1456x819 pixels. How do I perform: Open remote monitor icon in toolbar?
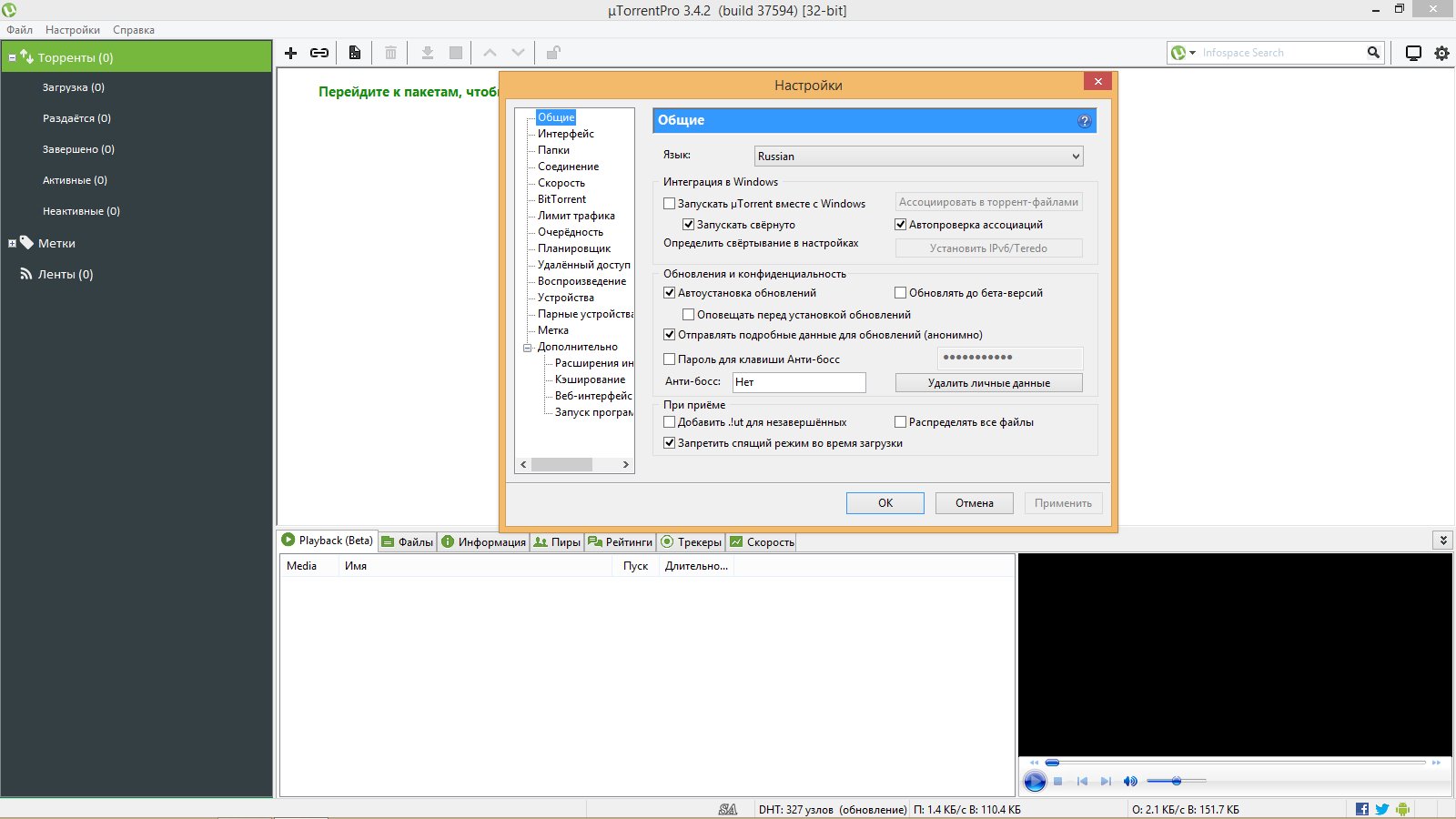[x=1413, y=53]
